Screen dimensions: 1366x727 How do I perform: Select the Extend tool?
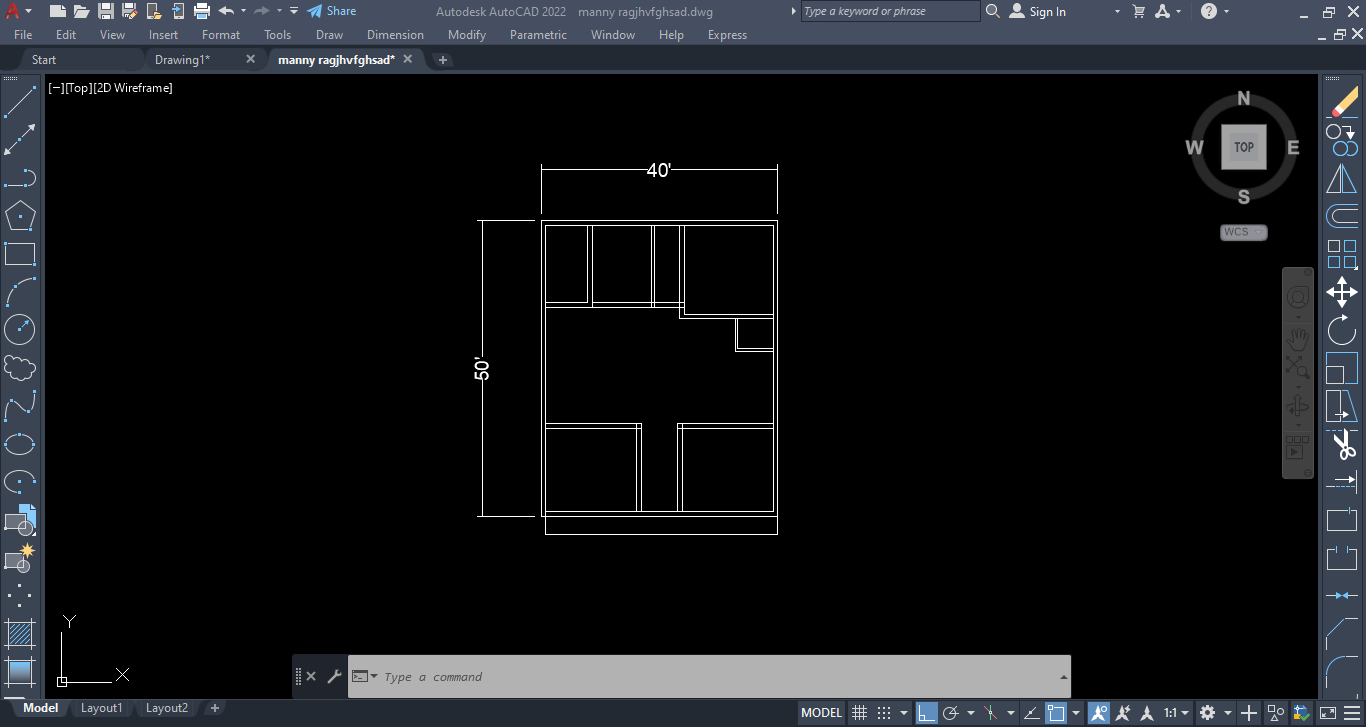[x=1342, y=482]
